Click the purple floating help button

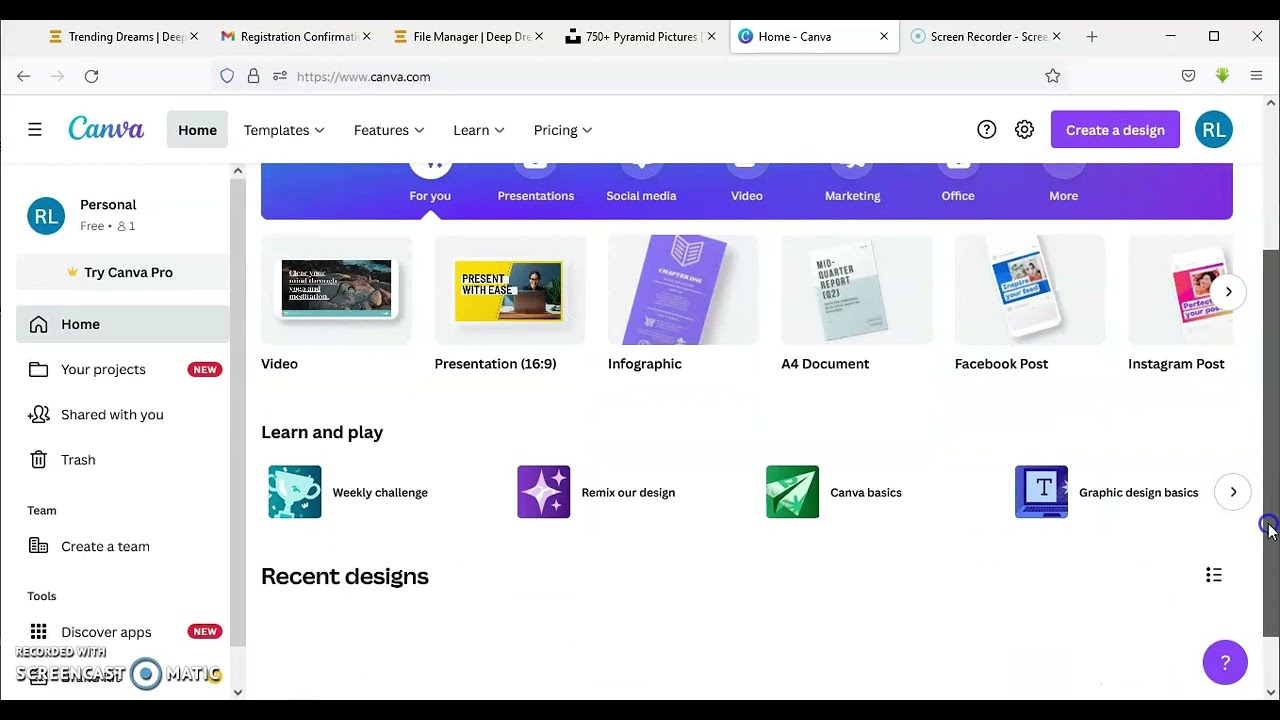(1225, 662)
